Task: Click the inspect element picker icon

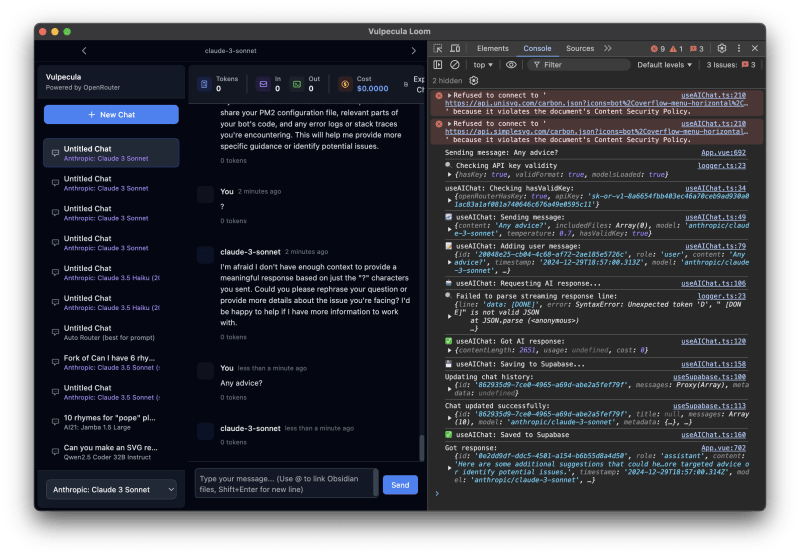Action: (x=438, y=48)
